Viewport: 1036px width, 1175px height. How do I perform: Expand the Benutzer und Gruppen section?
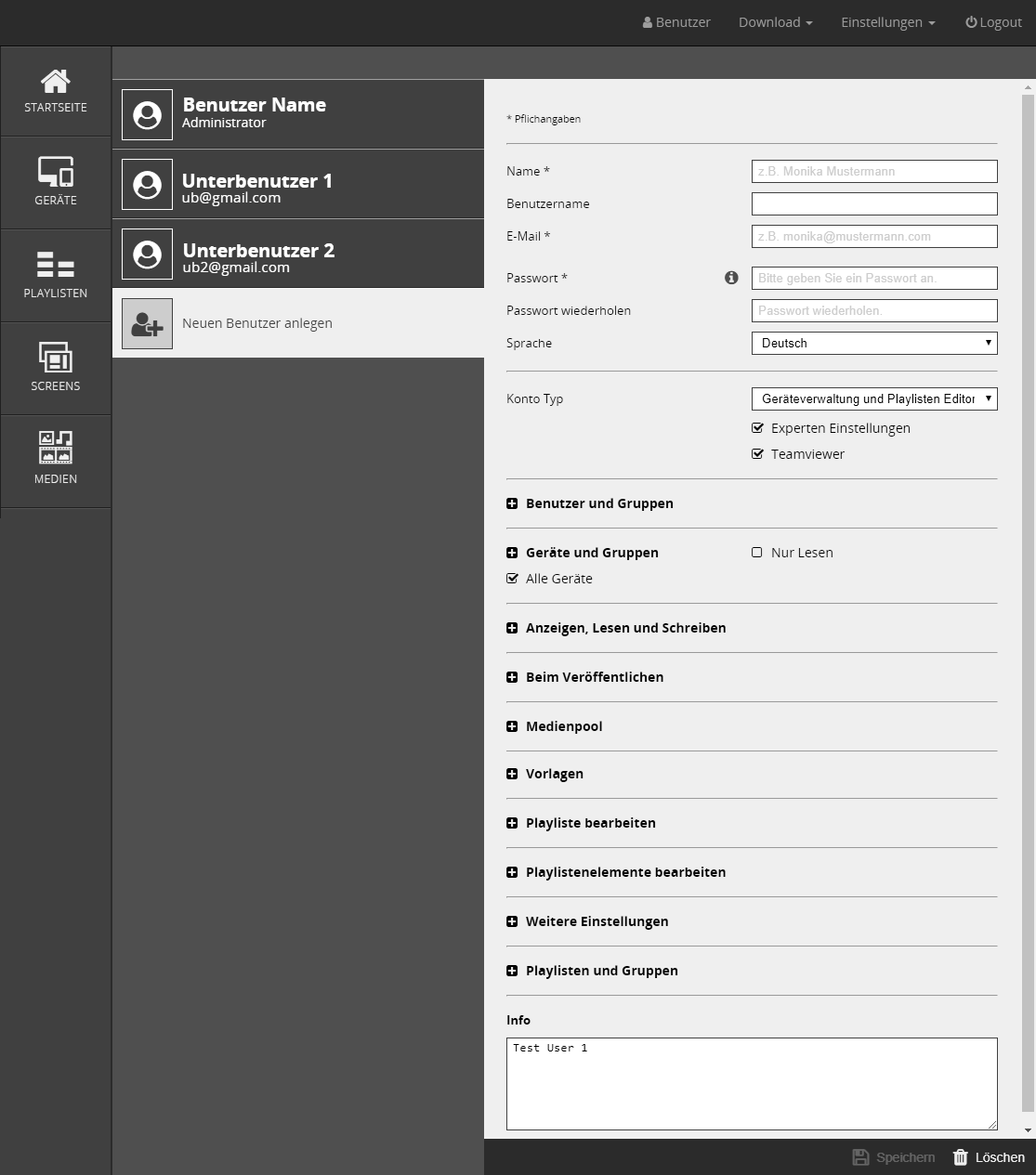coord(512,503)
